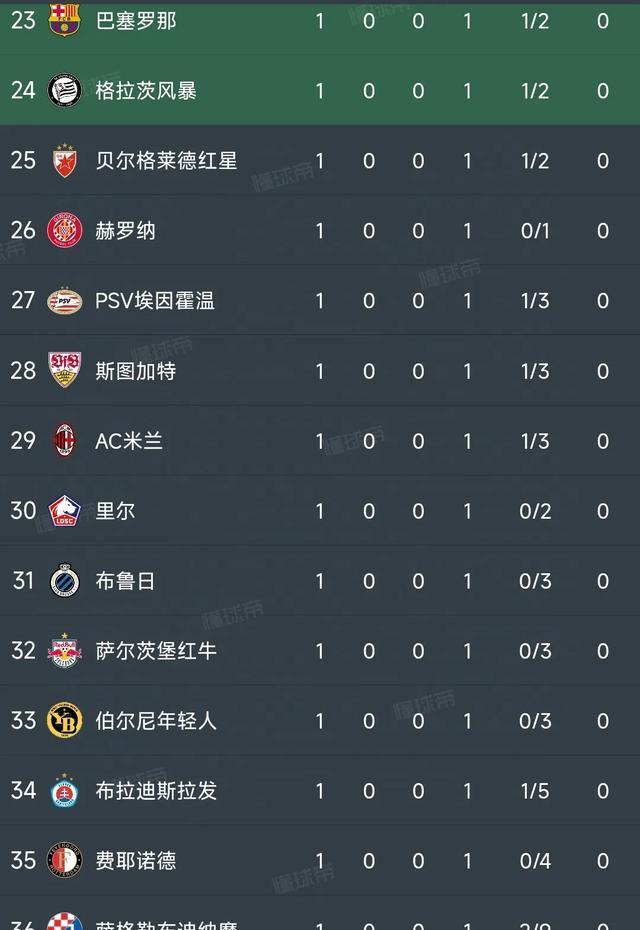Click the Sturm Graz club crest
This screenshot has width=640, height=930.
65,90
